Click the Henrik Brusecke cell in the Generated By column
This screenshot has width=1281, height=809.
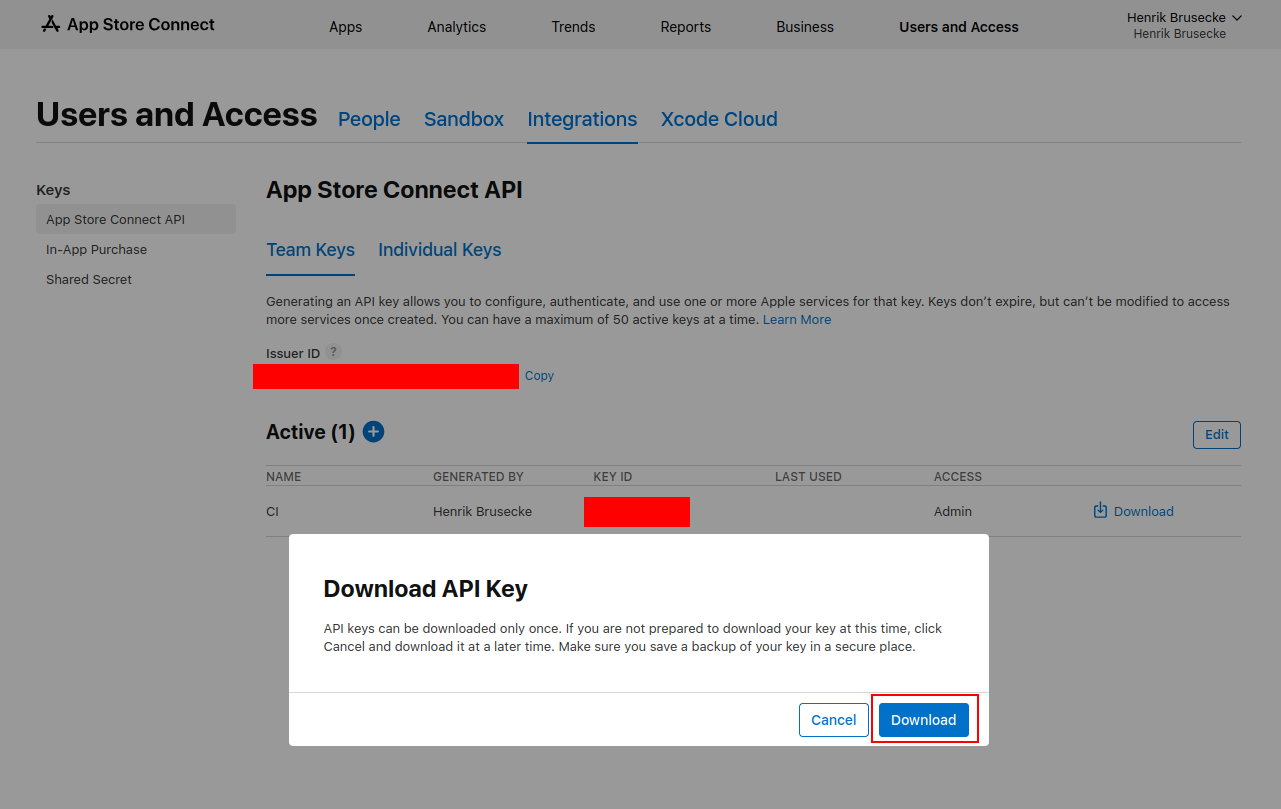coord(482,511)
